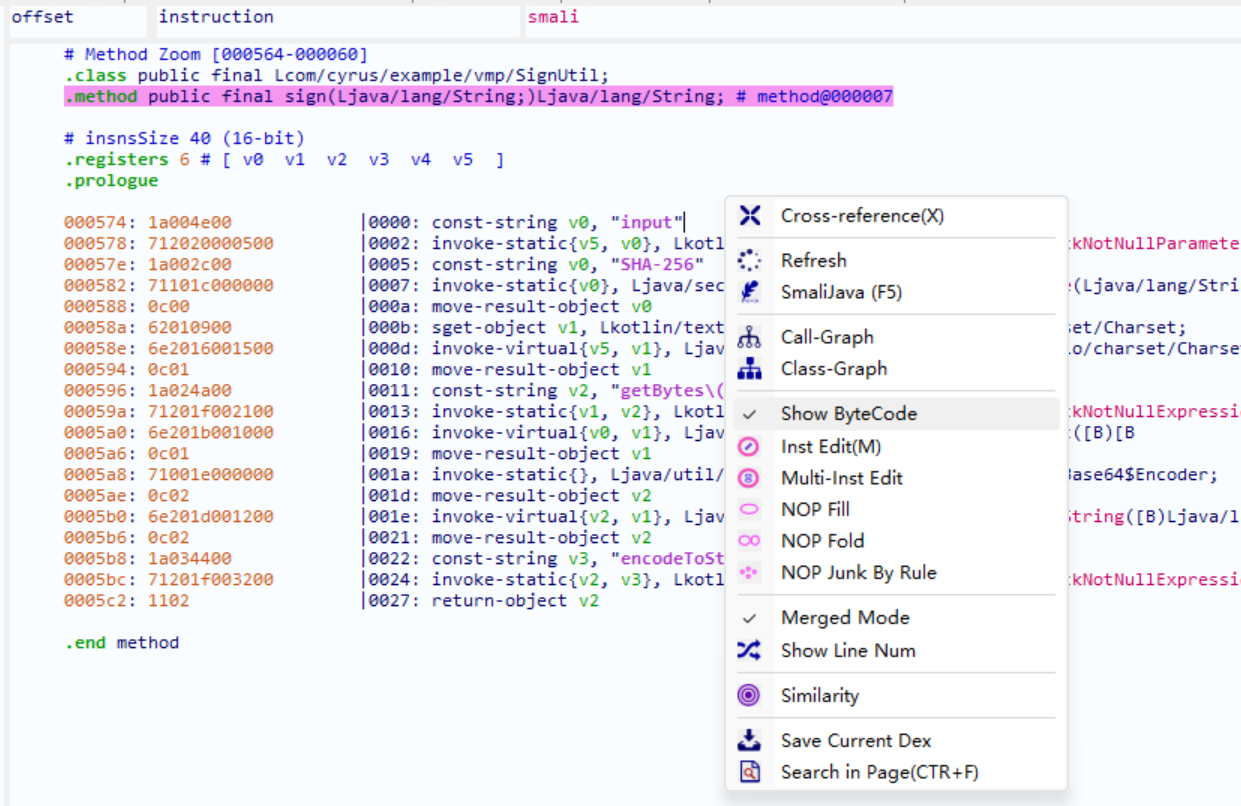Click the offset column header
This screenshot has width=1241, height=806.
pyautogui.click(x=42, y=17)
